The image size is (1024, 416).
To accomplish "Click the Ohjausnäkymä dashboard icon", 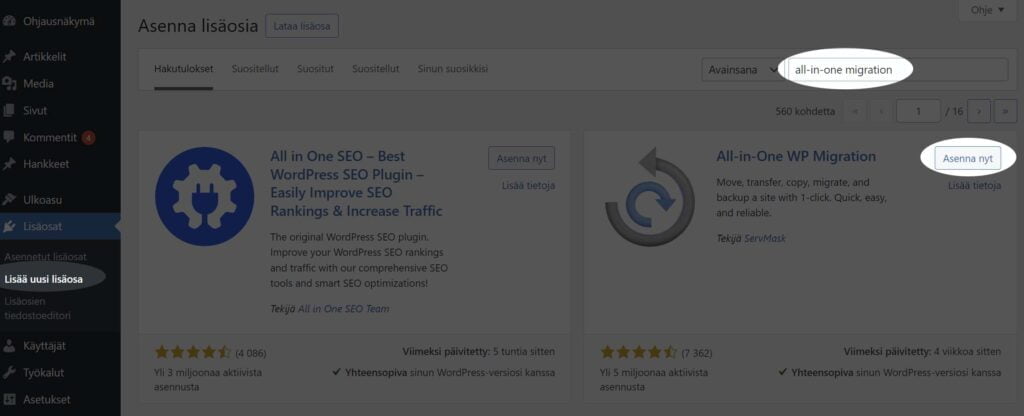I will (10, 19).
